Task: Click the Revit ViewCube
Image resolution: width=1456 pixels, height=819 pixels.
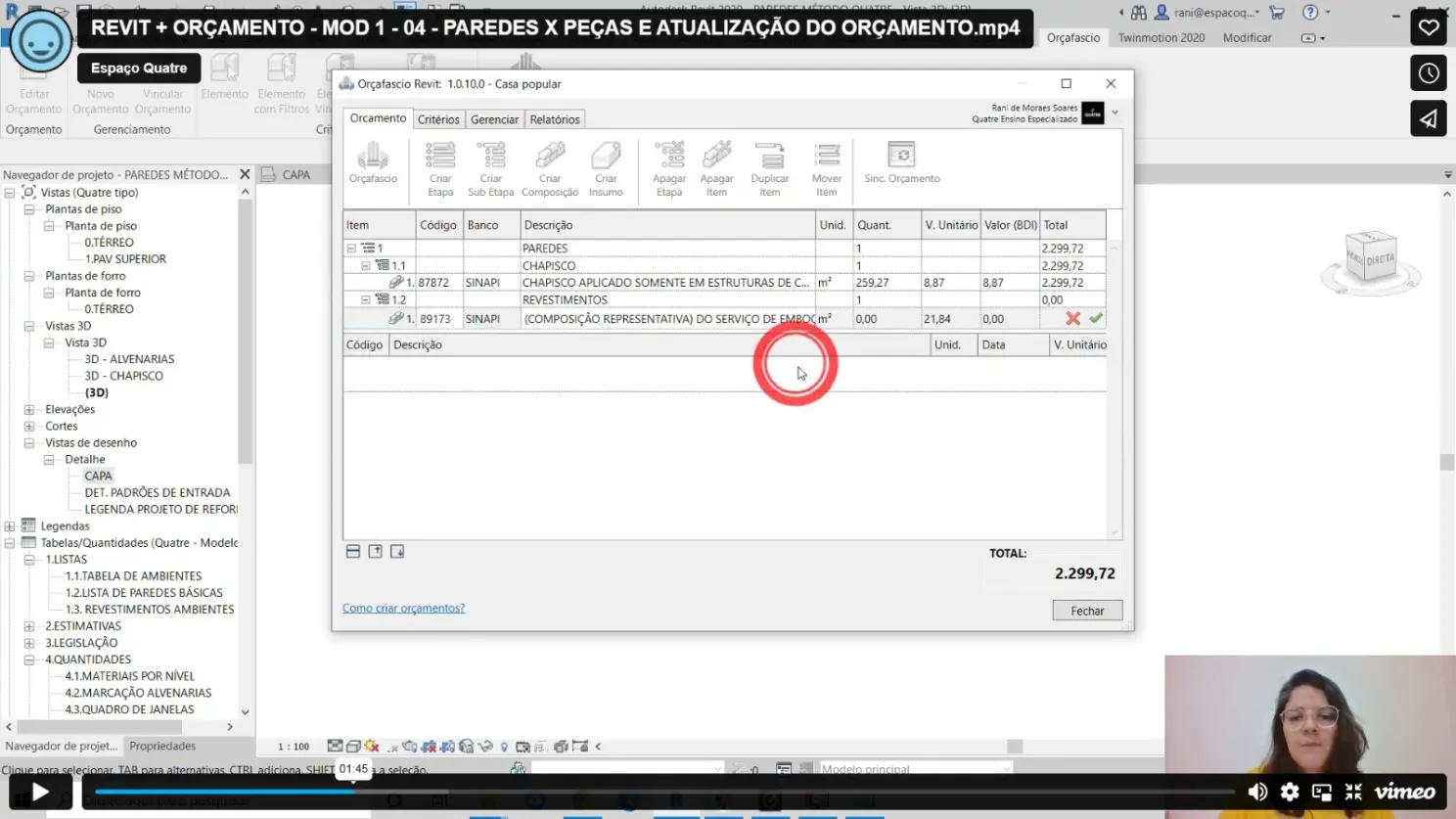Action: [x=1370, y=258]
